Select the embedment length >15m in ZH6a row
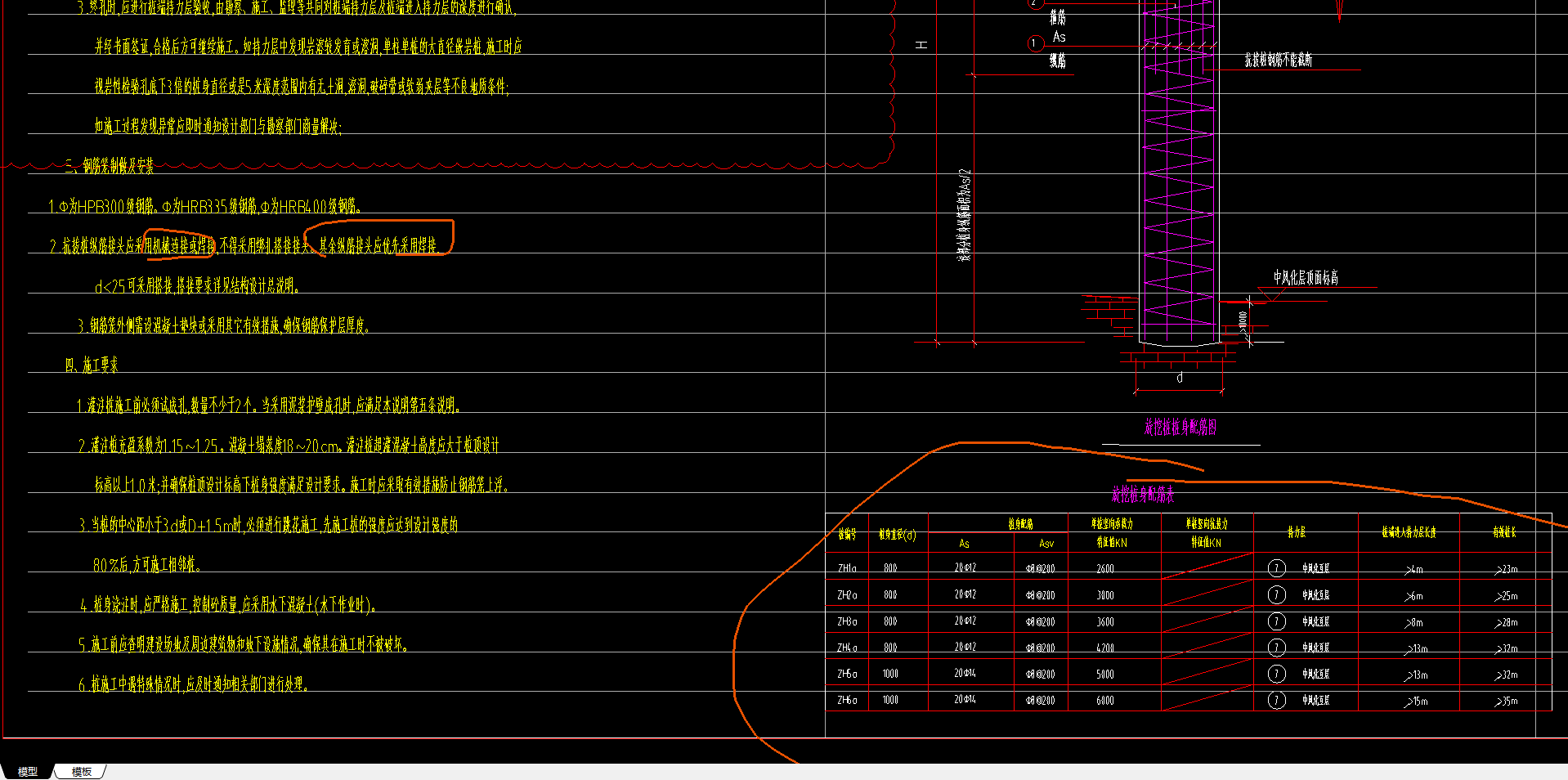The width and height of the screenshot is (1568, 780). pos(1417,702)
